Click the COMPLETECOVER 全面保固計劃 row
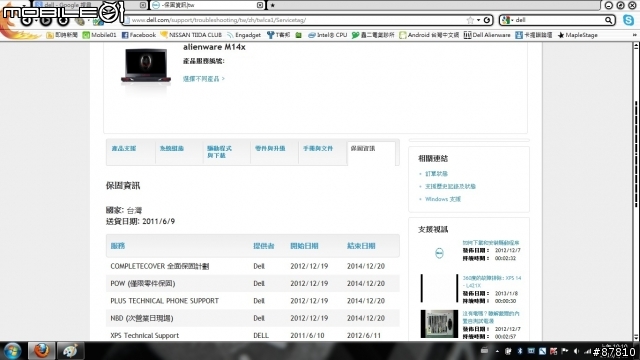 253,266
